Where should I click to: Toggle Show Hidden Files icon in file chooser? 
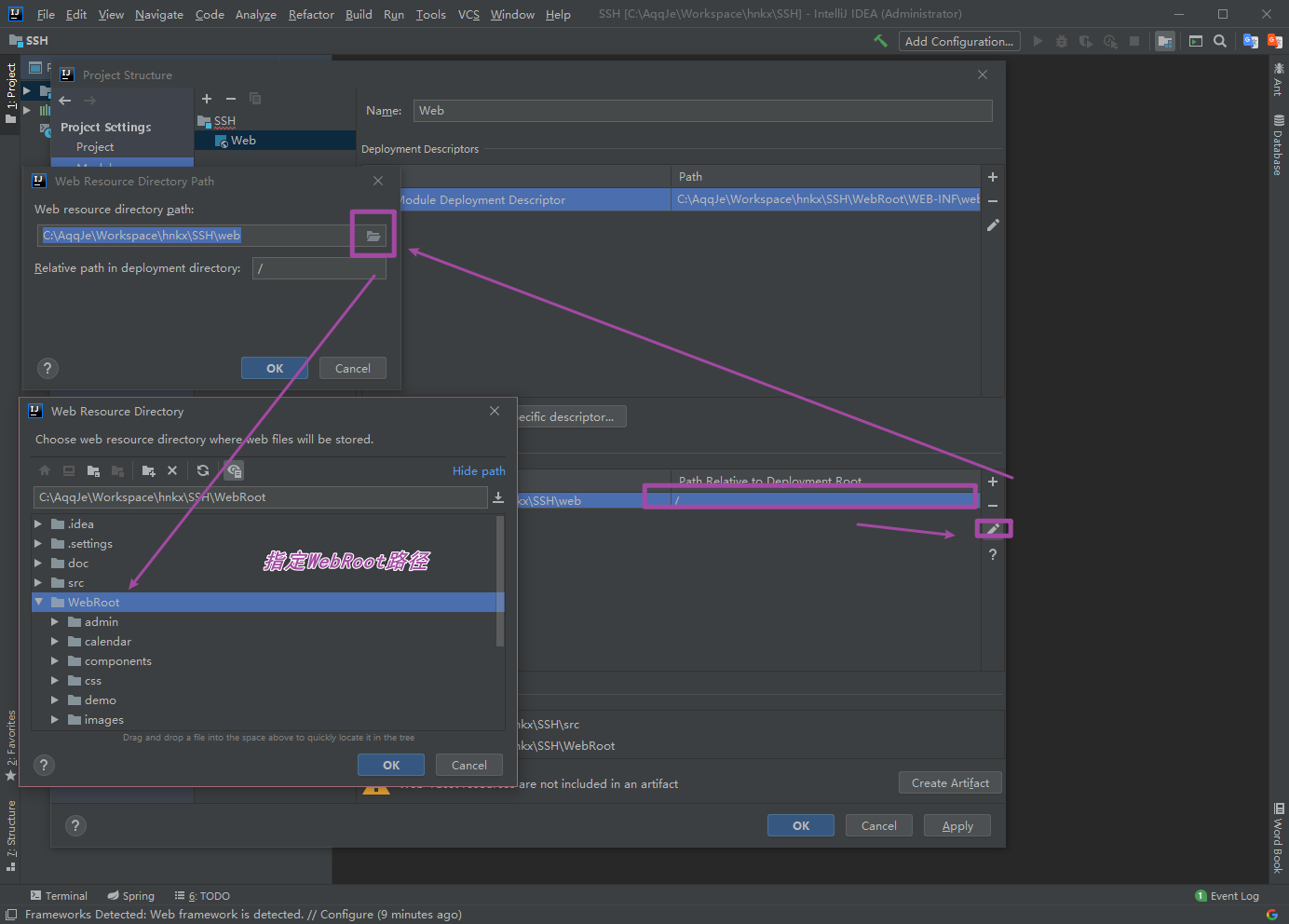[234, 470]
